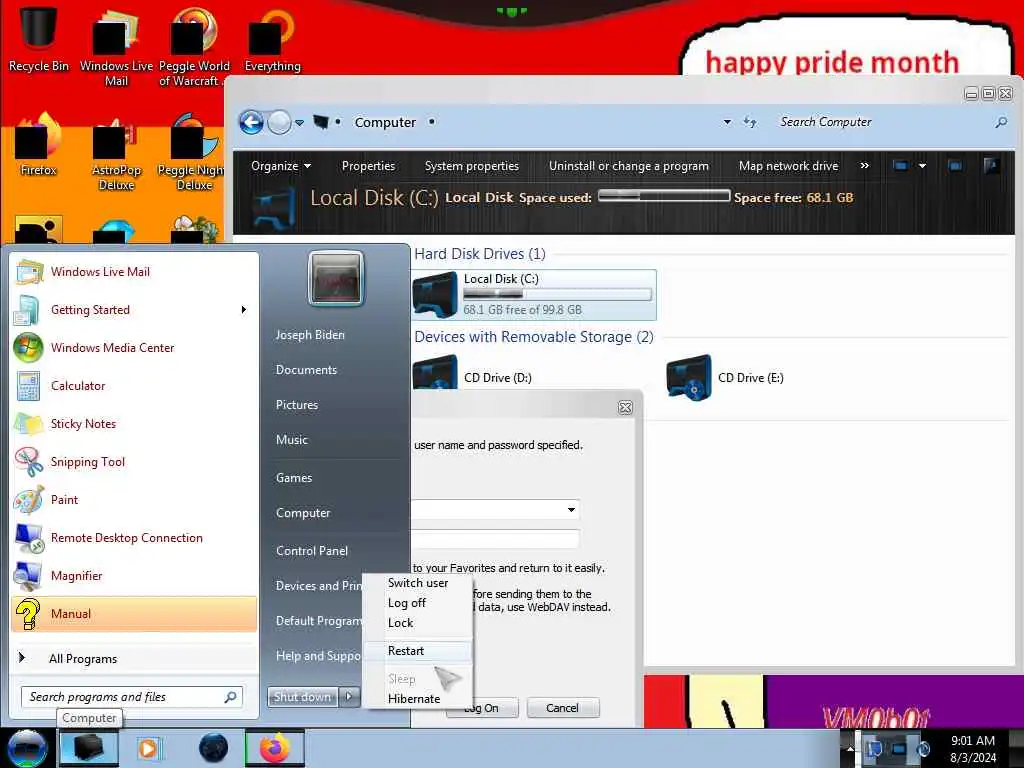The height and width of the screenshot is (768, 1024).
Task: Open dialog combo box dropdown arrow
Action: (571, 509)
